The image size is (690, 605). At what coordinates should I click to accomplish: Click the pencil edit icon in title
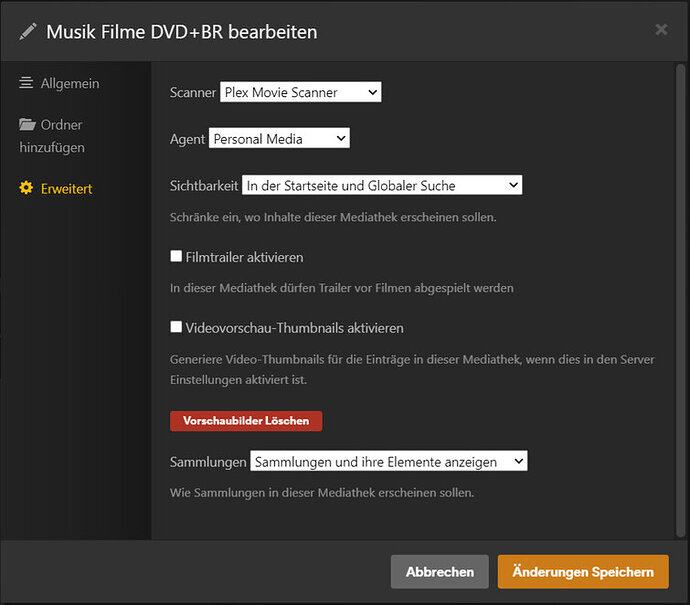pyautogui.click(x=28, y=31)
